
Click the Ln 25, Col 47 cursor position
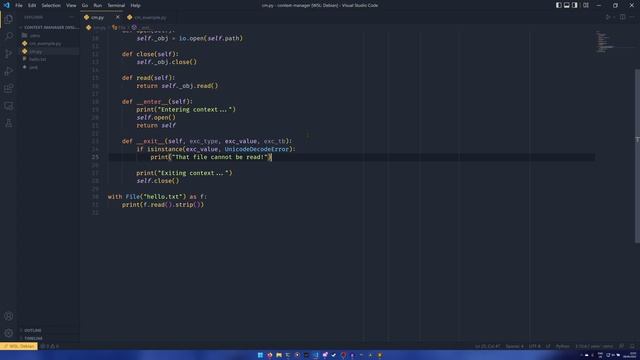(487, 346)
